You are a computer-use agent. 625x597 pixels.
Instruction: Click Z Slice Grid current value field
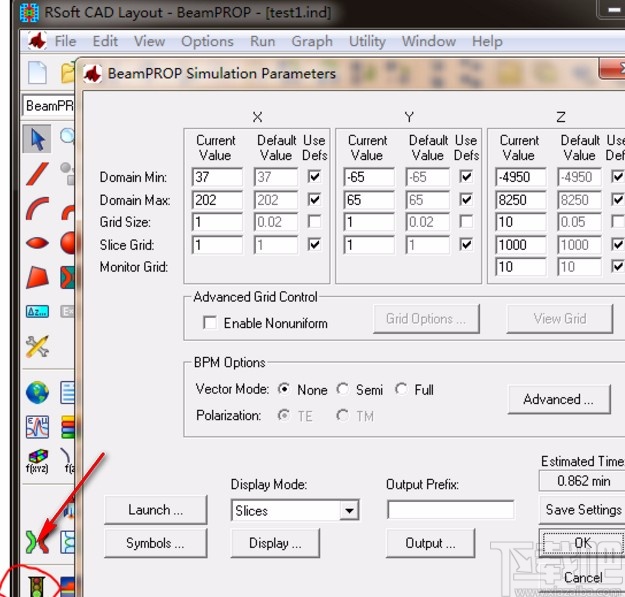tap(521, 245)
